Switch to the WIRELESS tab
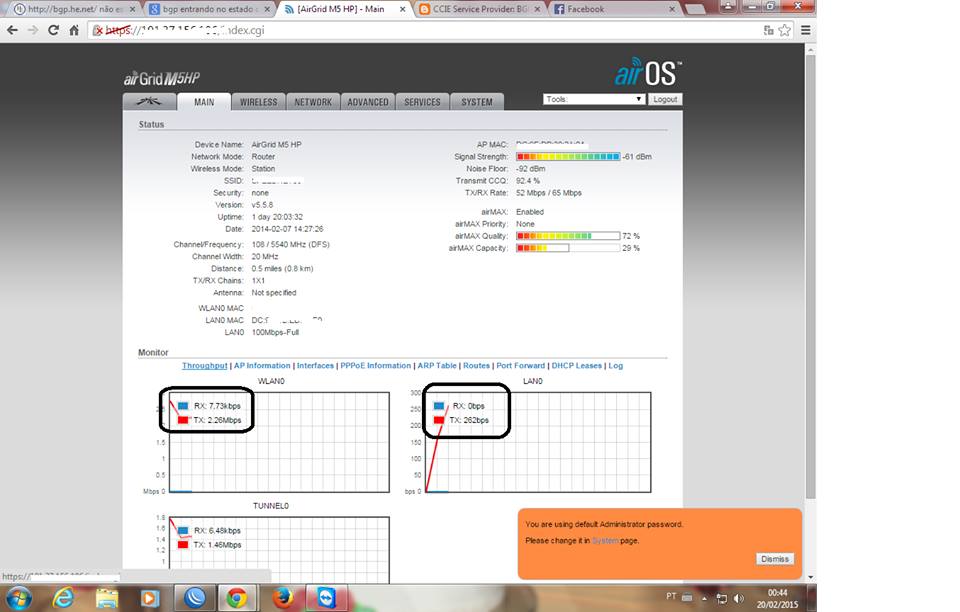960x612 pixels. click(258, 102)
